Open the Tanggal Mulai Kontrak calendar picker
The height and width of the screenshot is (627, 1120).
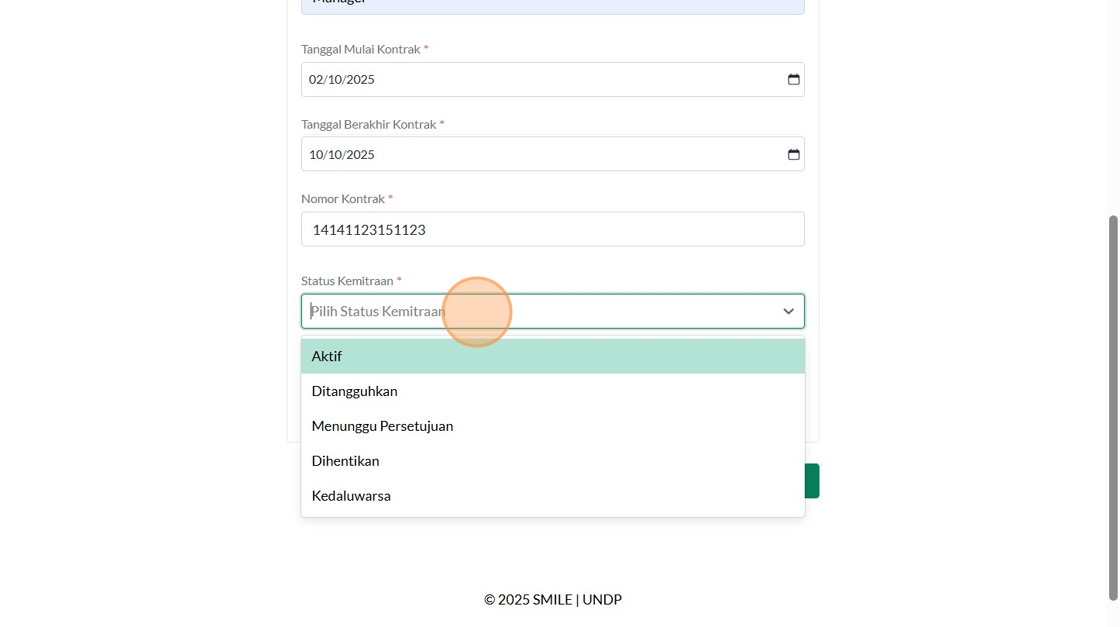tap(793, 80)
